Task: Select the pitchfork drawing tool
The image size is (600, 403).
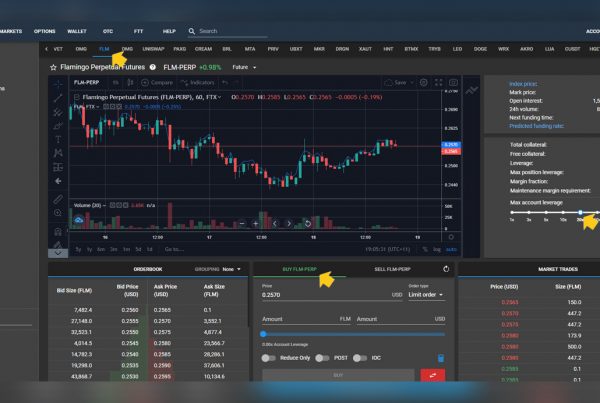Action: [58, 112]
